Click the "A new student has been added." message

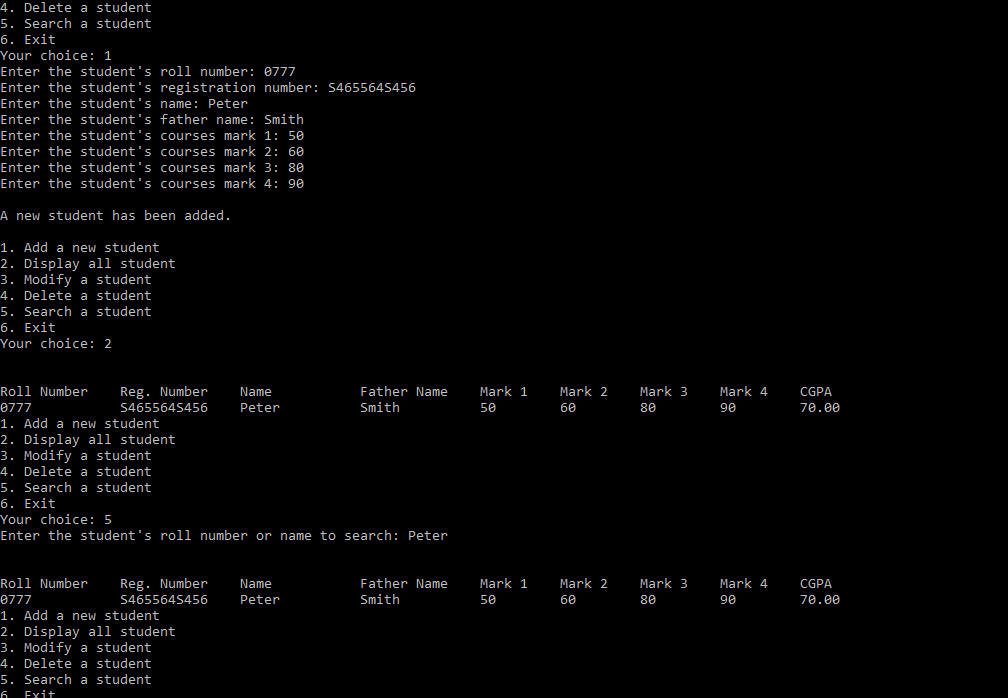(115, 216)
